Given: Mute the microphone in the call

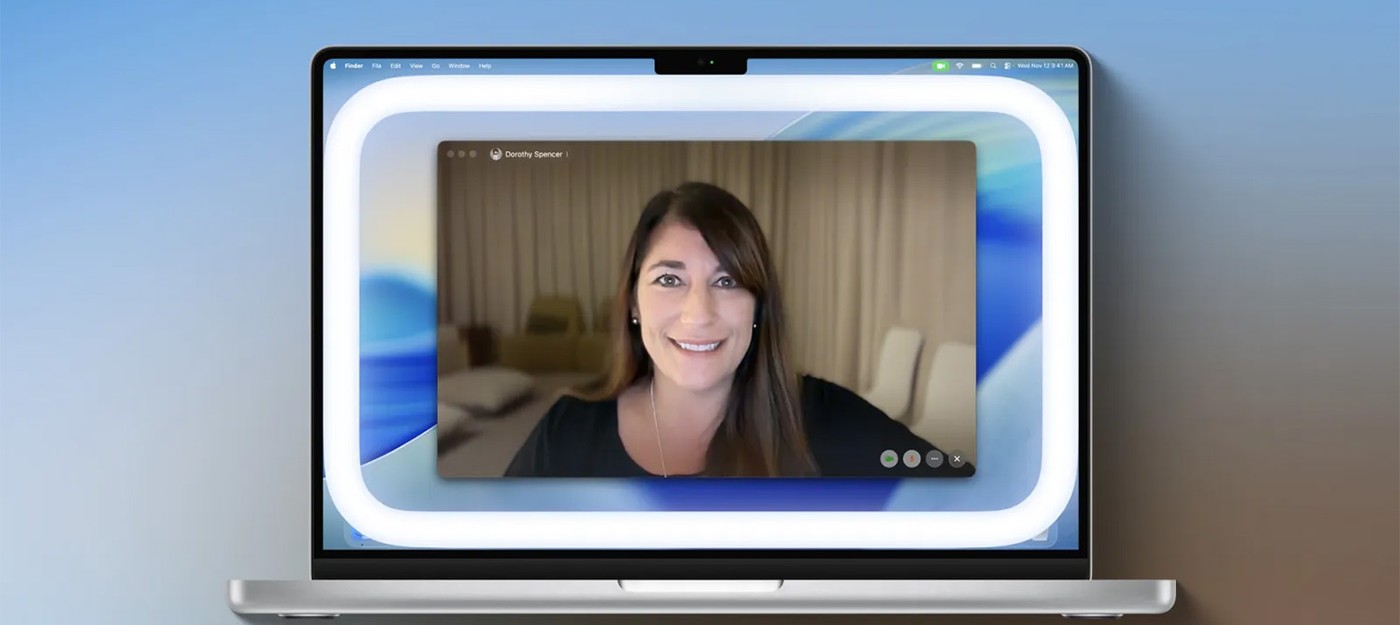Looking at the screenshot, I should 911,459.
